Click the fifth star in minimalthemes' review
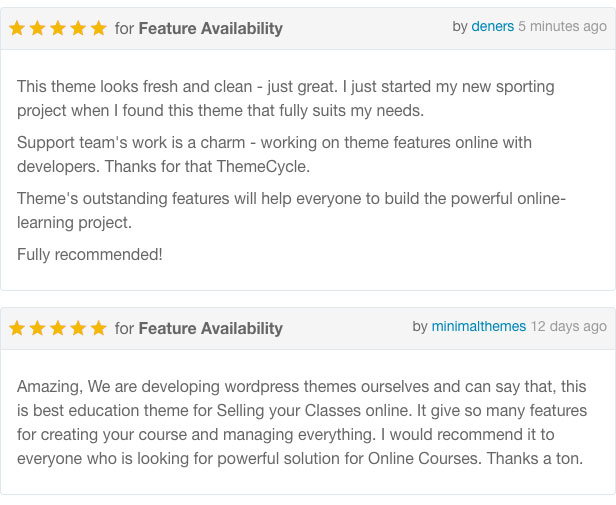The image size is (616, 505). point(99,328)
